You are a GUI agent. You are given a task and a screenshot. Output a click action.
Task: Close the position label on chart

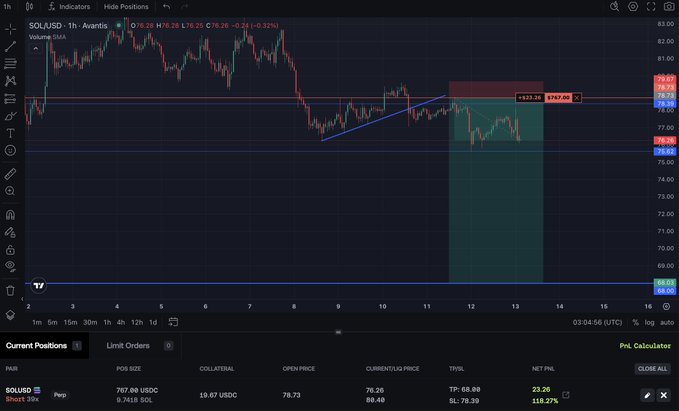[x=576, y=98]
